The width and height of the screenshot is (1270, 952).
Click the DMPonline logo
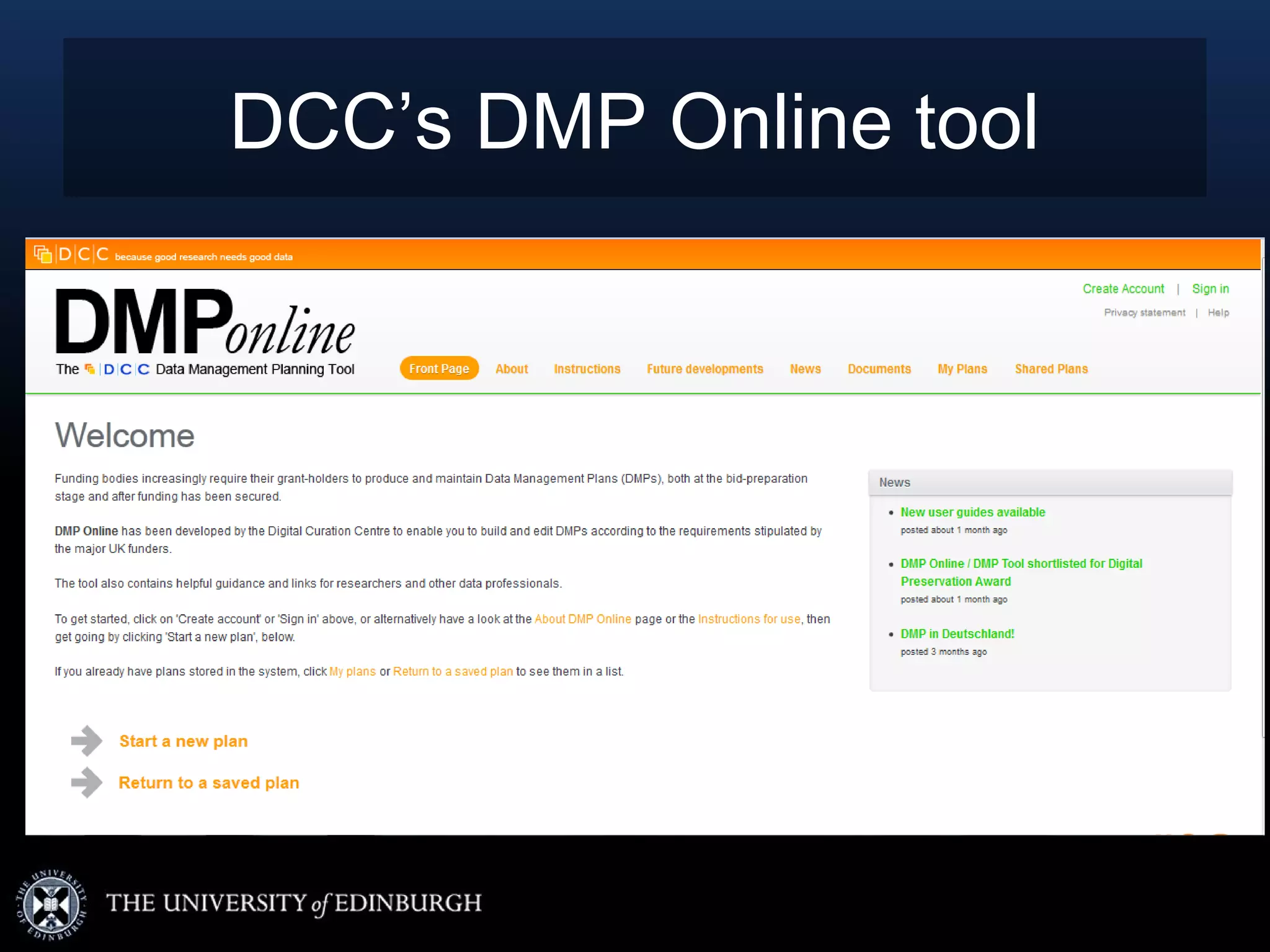[x=205, y=322]
